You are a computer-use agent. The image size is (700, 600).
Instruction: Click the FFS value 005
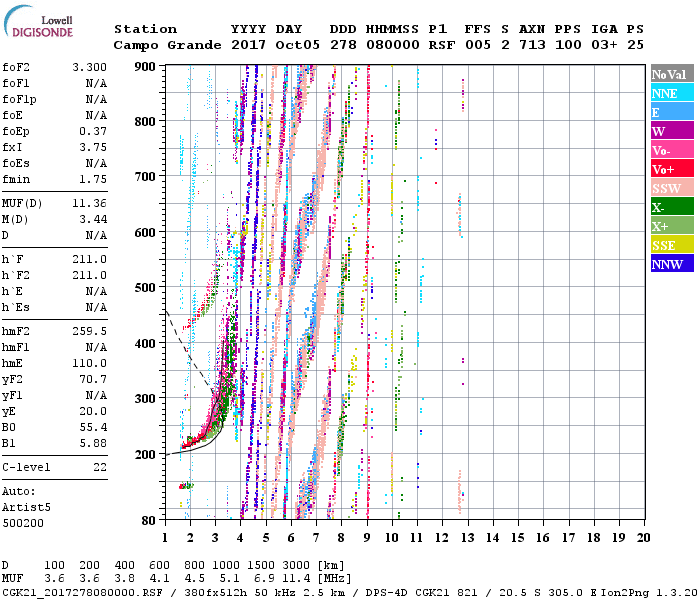pos(478,45)
